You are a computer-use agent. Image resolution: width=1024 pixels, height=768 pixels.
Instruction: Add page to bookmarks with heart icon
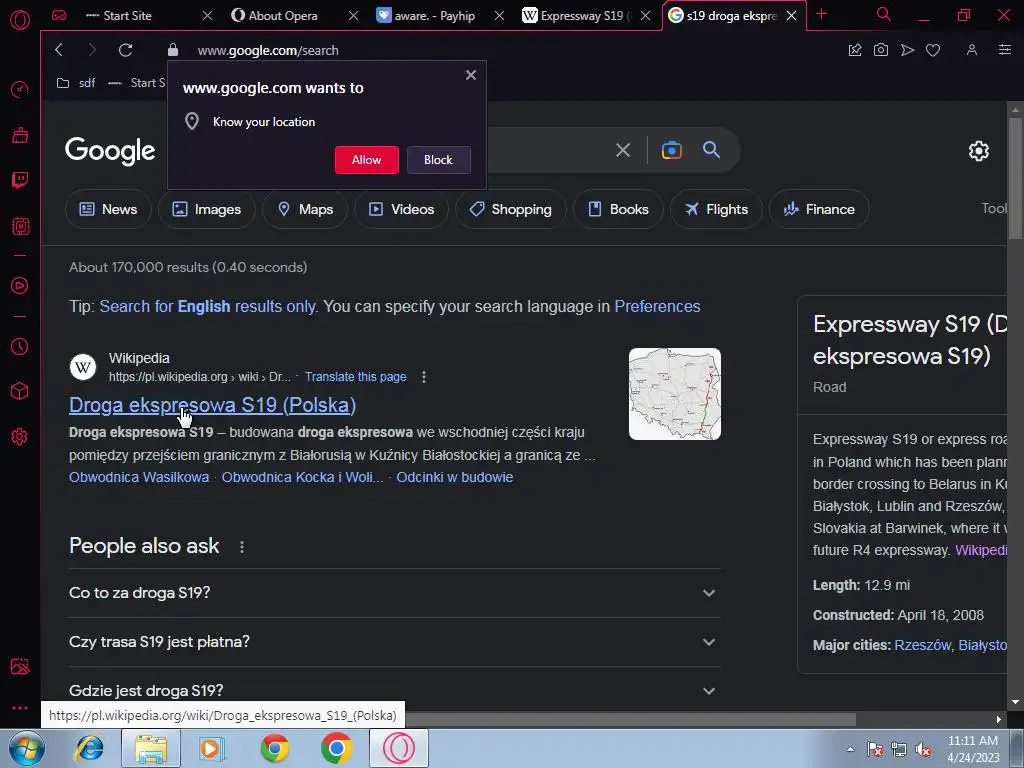click(x=933, y=50)
